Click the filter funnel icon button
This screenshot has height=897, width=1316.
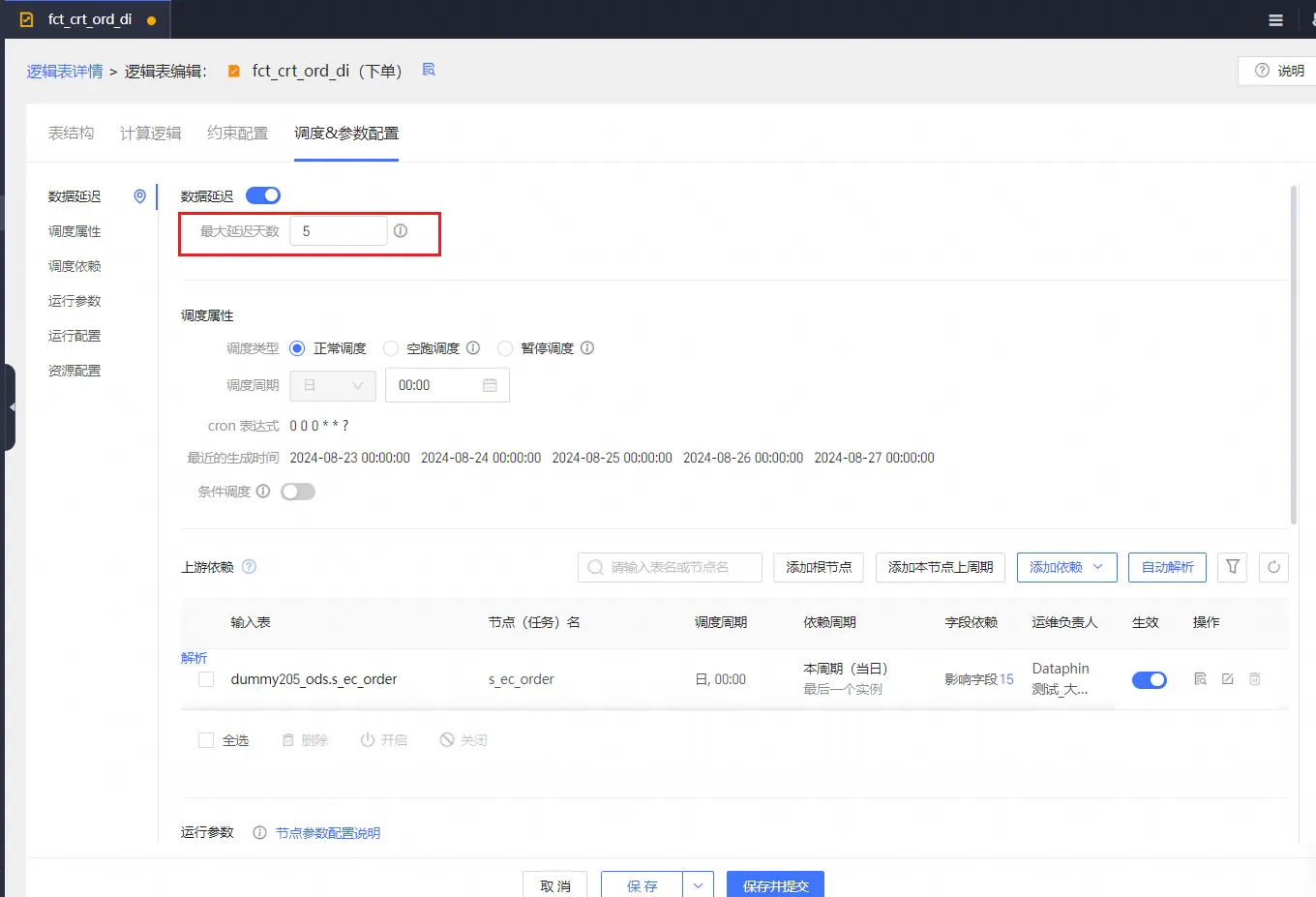coord(1233,567)
